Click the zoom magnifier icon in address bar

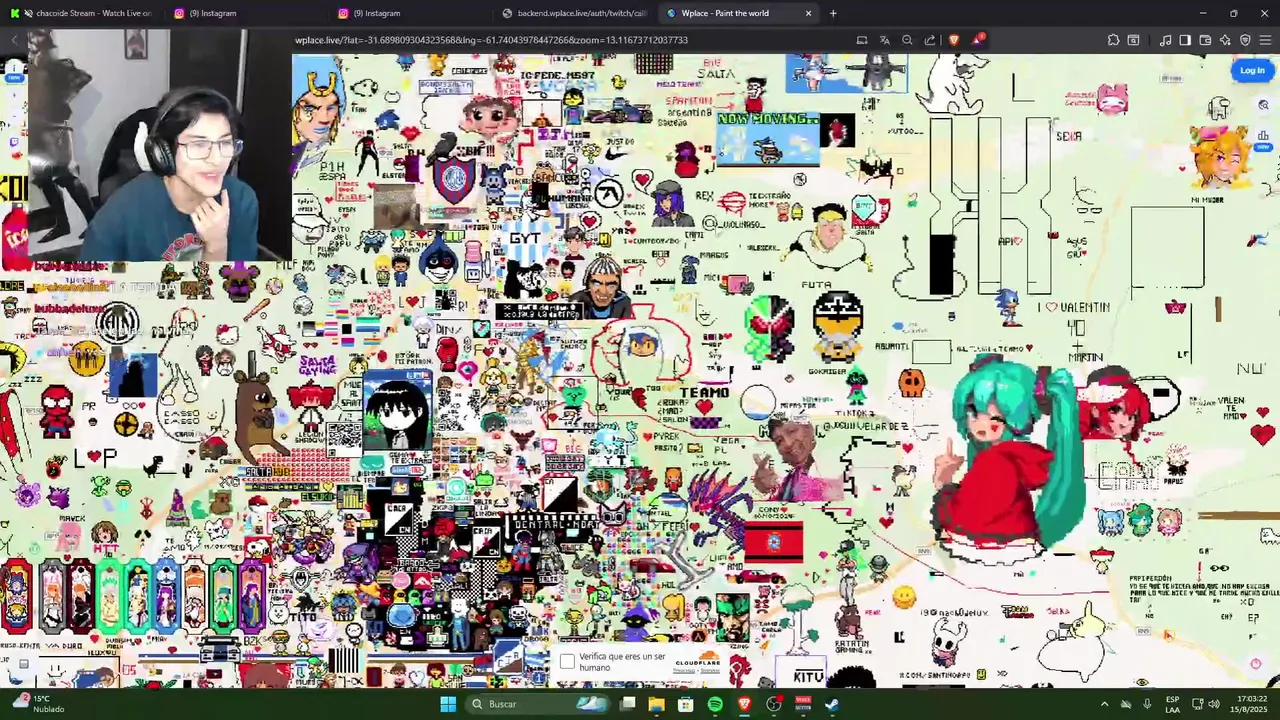[x=907, y=40]
